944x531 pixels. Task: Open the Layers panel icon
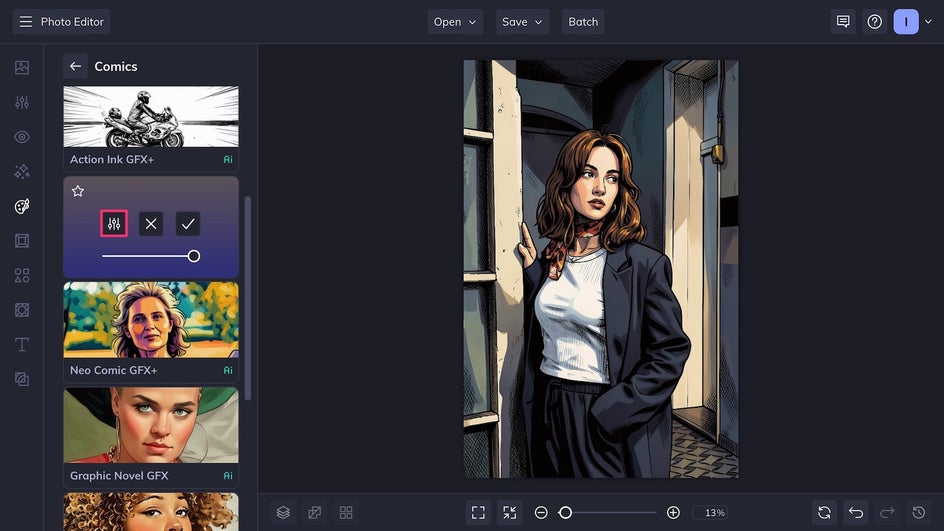pyautogui.click(x=283, y=512)
